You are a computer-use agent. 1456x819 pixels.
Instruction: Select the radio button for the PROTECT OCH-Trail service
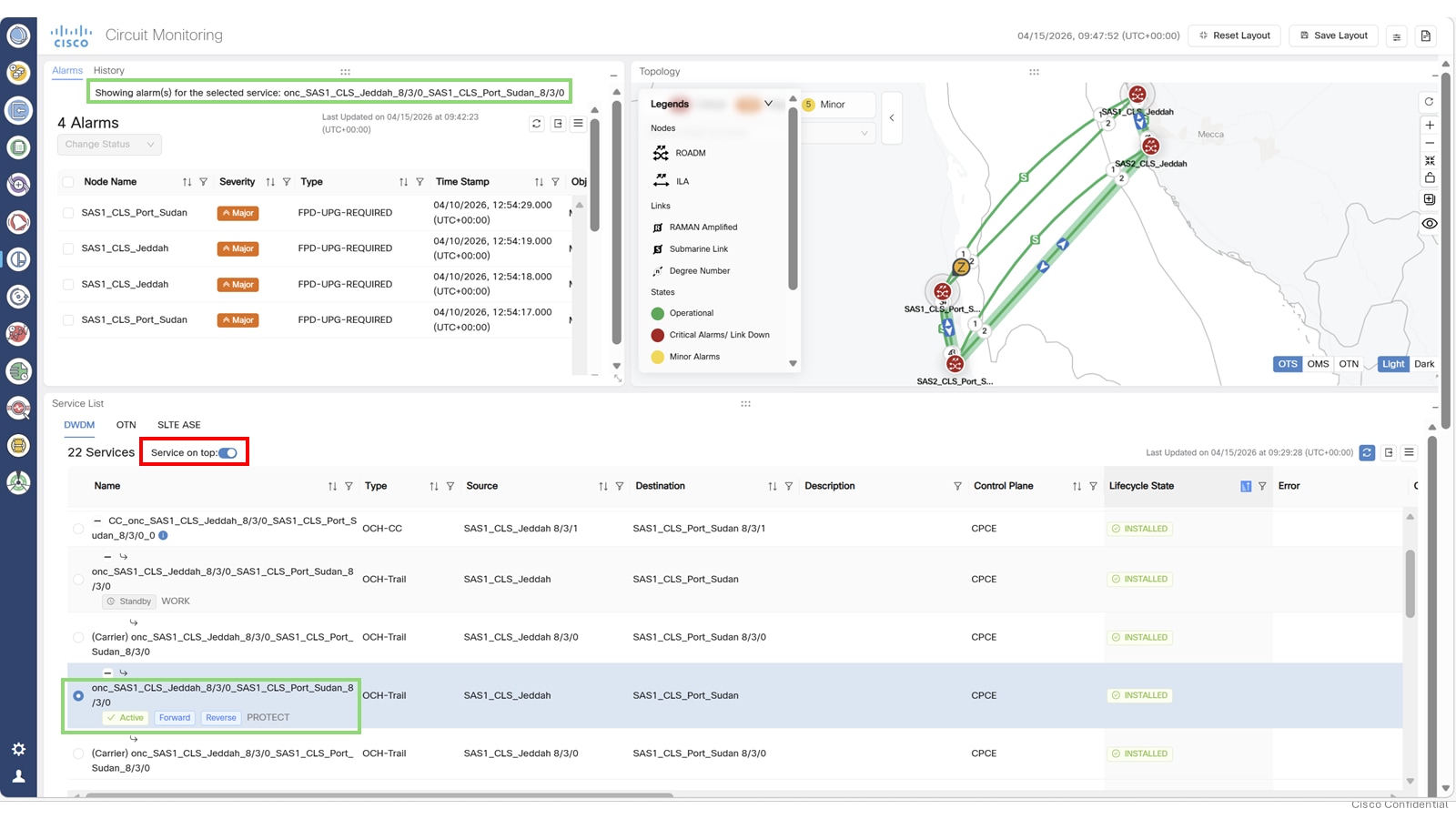pos(78,694)
